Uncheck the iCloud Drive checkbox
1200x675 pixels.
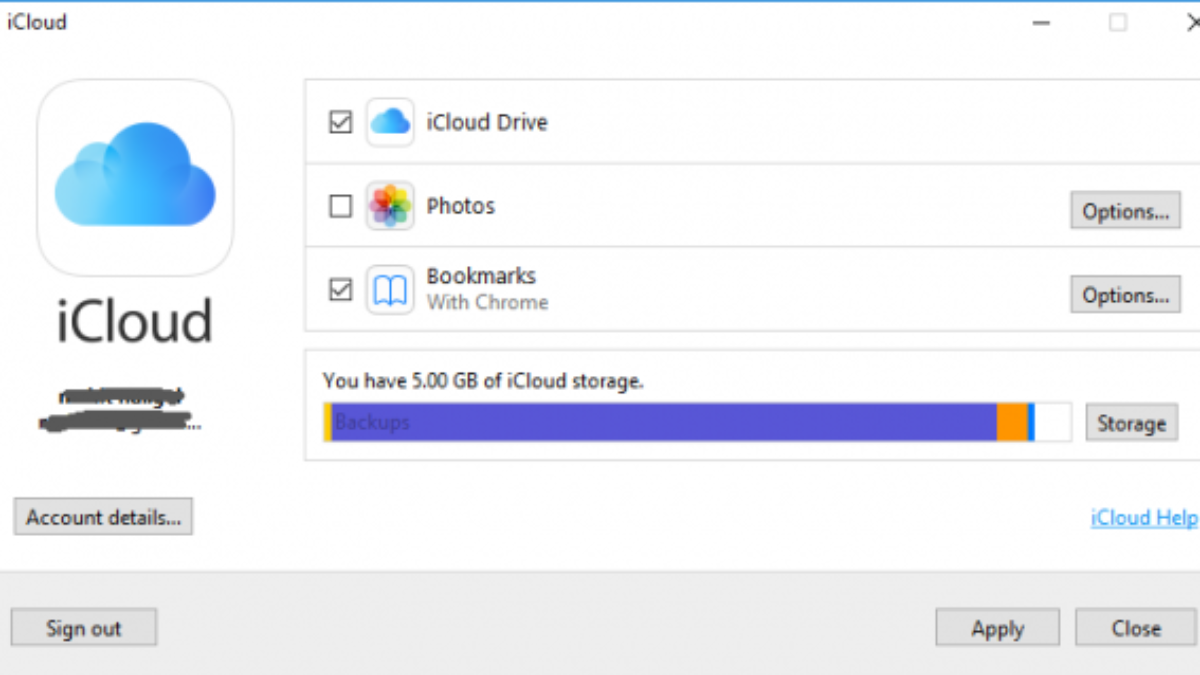tap(341, 123)
